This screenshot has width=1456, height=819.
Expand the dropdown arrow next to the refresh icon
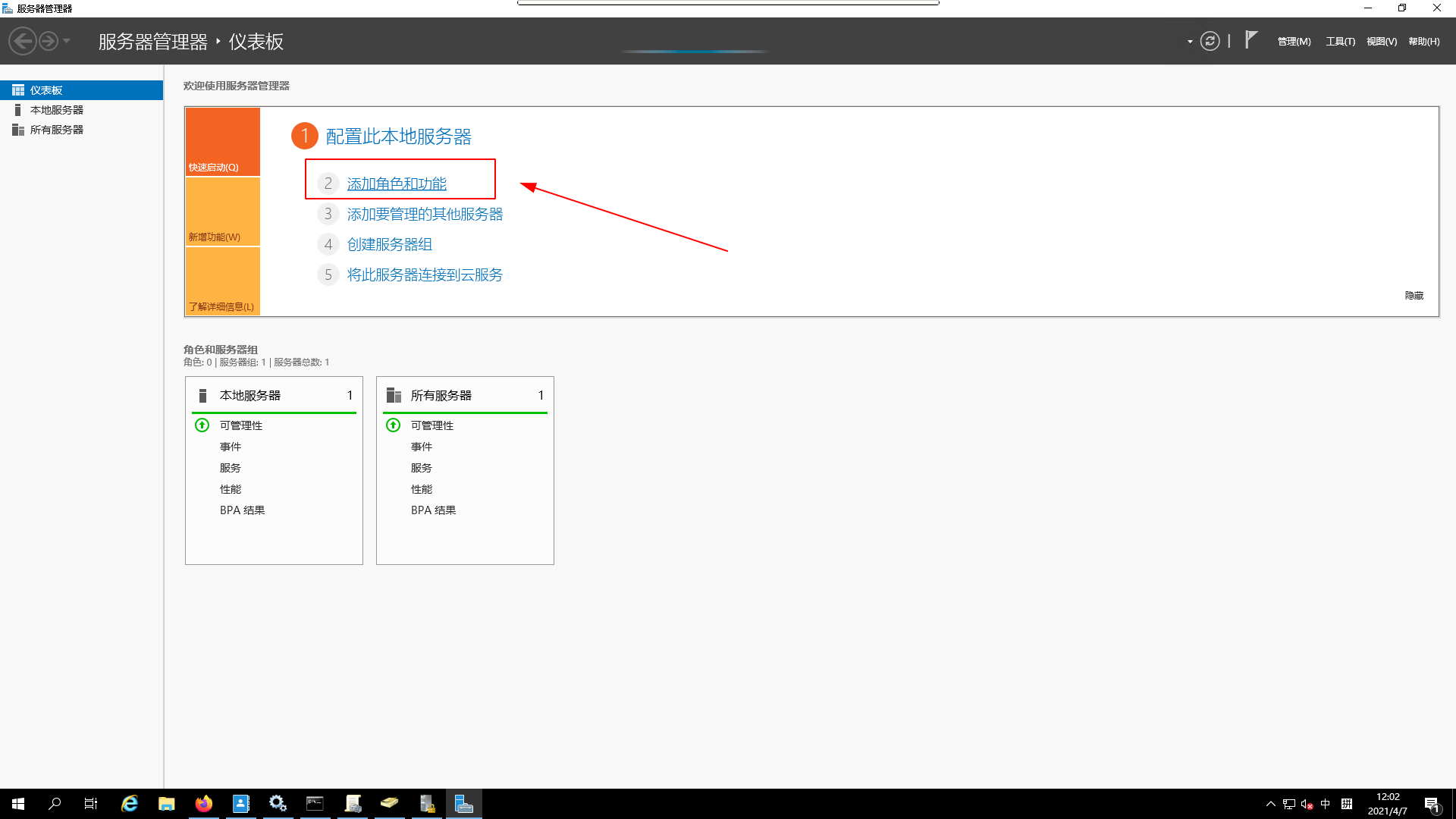pyautogui.click(x=1188, y=42)
